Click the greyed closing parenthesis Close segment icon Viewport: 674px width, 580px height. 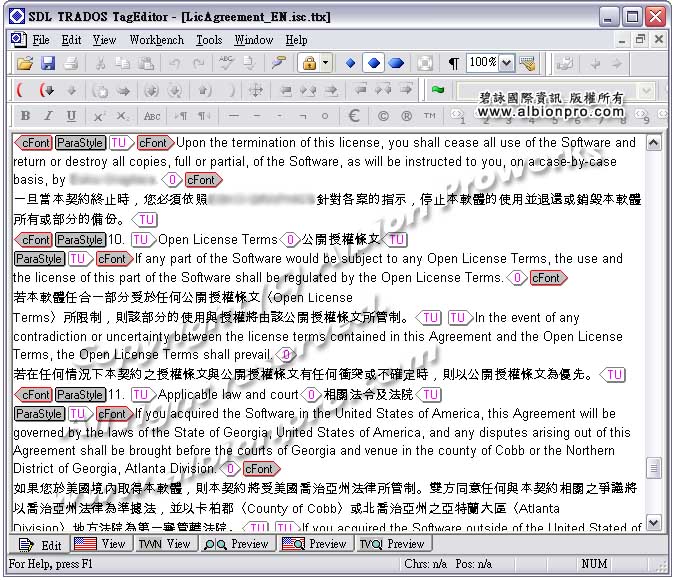(233, 90)
